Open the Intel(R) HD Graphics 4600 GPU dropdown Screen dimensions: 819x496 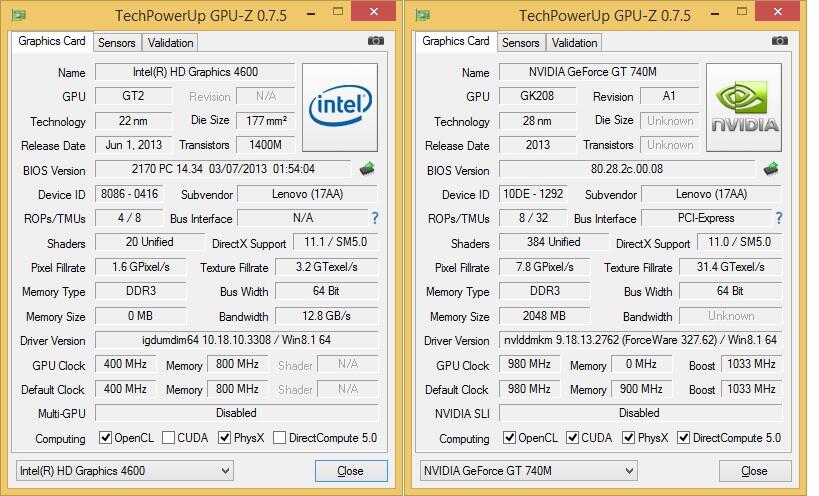click(125, 471)
